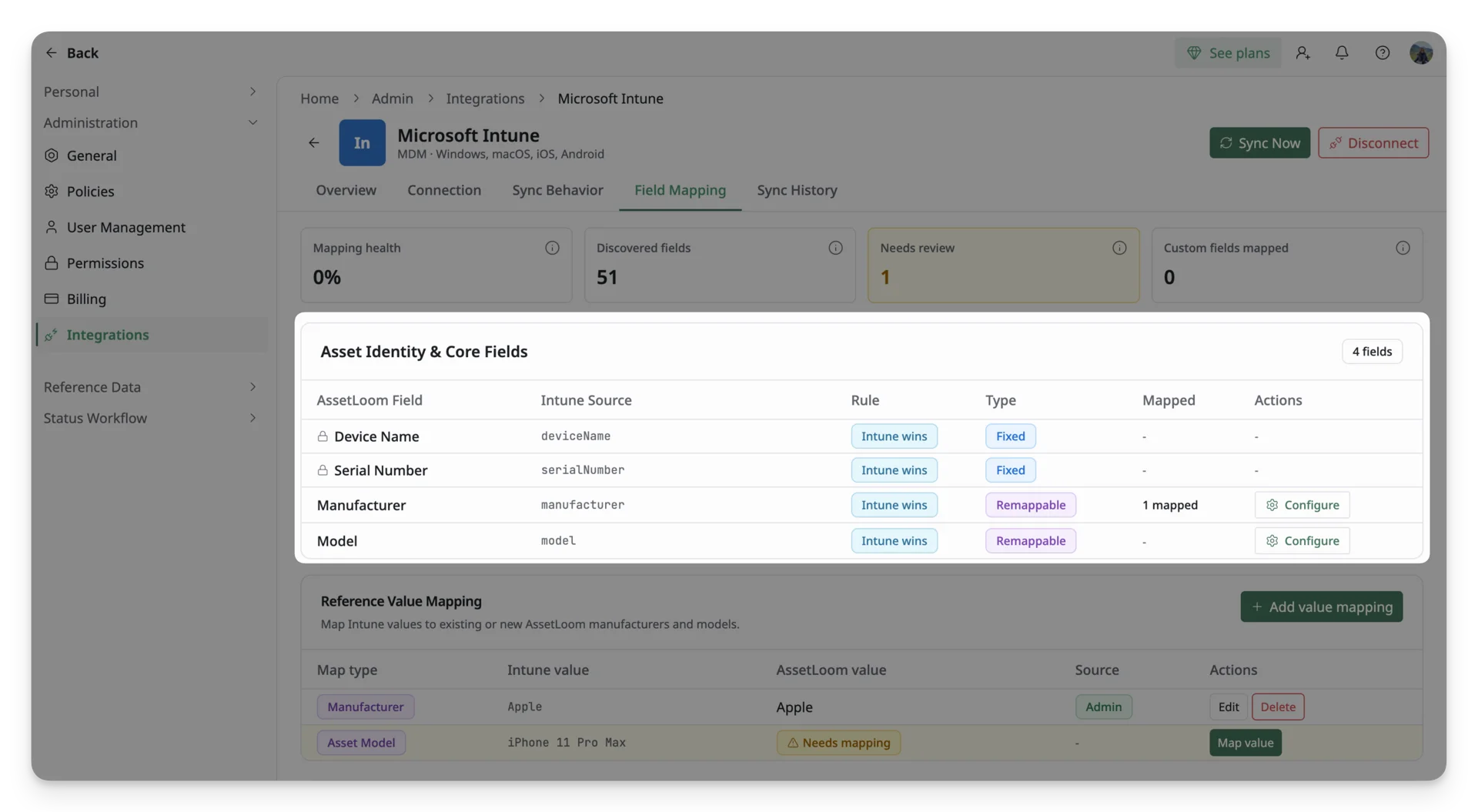Viewport: 1478px width, 812px height.
Task: Click the 'serialNumber' source value
Action: coord(582,470)
